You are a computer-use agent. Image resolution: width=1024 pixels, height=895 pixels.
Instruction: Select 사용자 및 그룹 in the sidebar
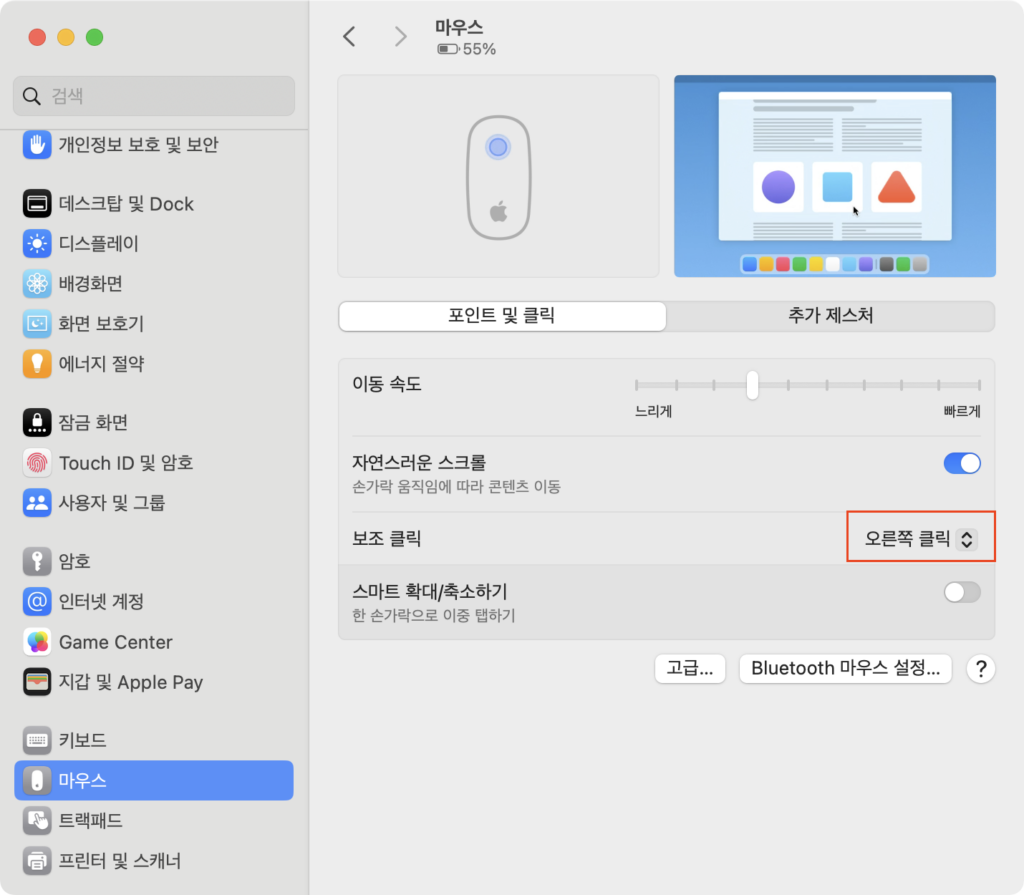154,502
